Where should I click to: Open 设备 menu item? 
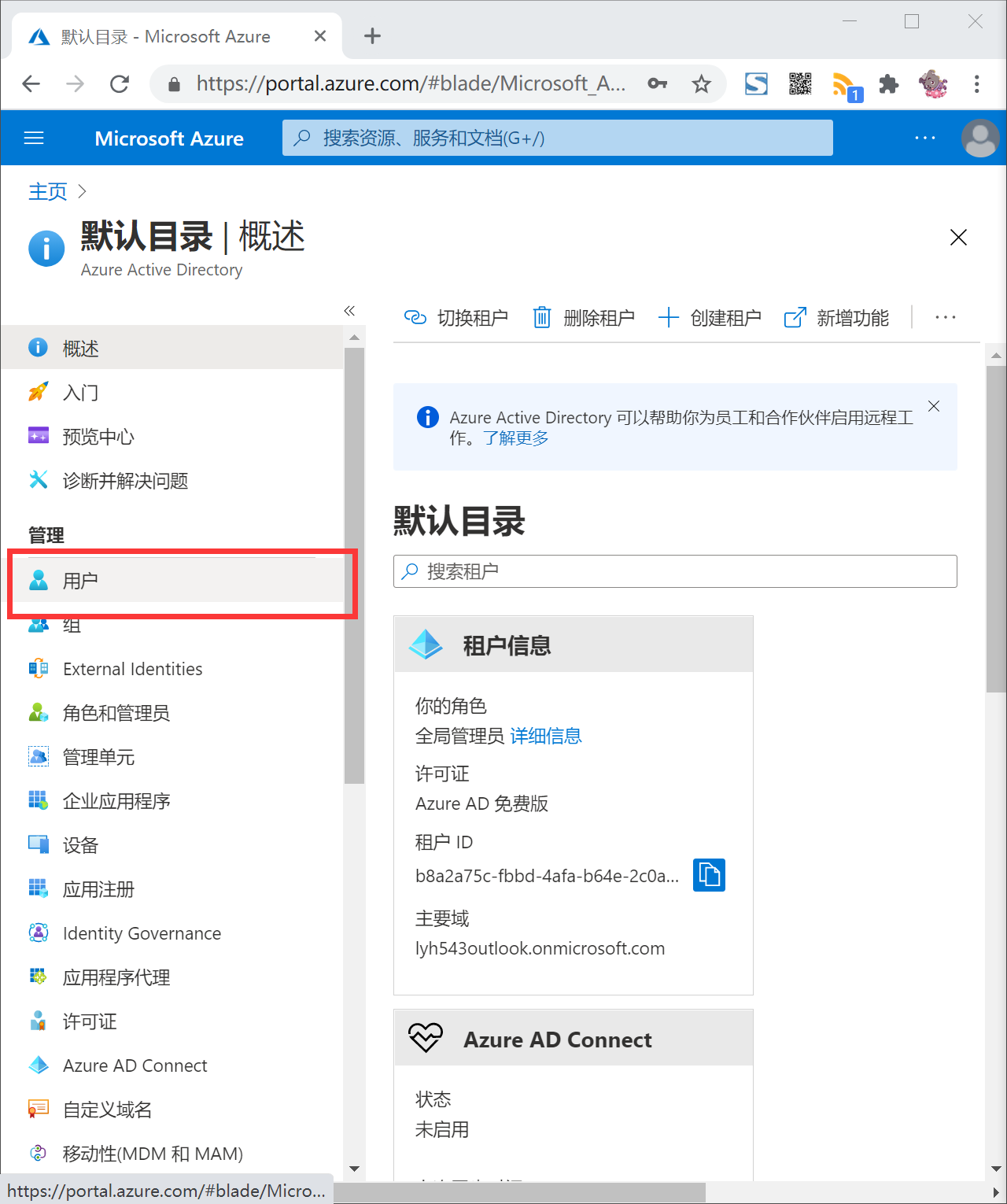tap(172, 845)
